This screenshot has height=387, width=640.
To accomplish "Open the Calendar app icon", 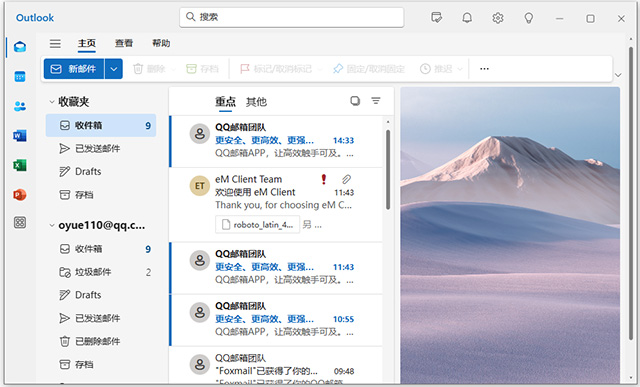I will pyautogui.click(x=20, y=76).
